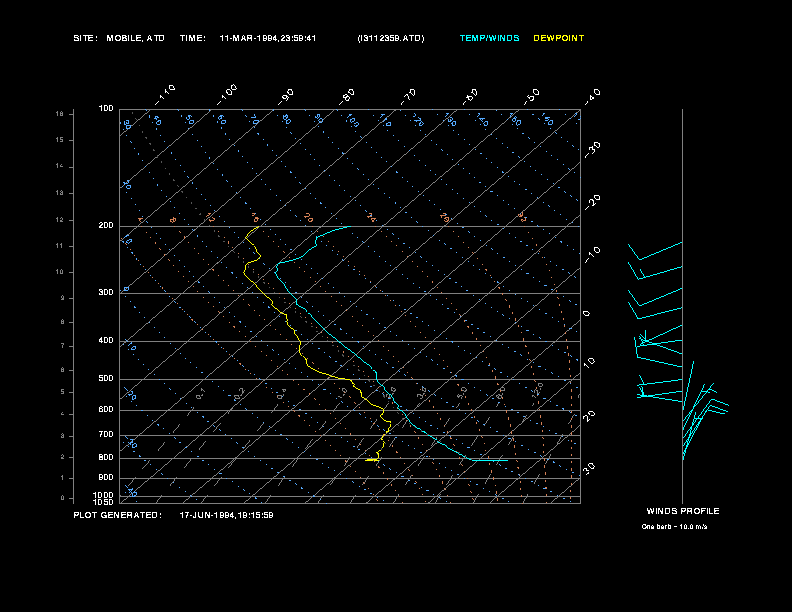792x612 pixels.
Task: Click the "900" pressure level label
Action: [x=106, y=477]
